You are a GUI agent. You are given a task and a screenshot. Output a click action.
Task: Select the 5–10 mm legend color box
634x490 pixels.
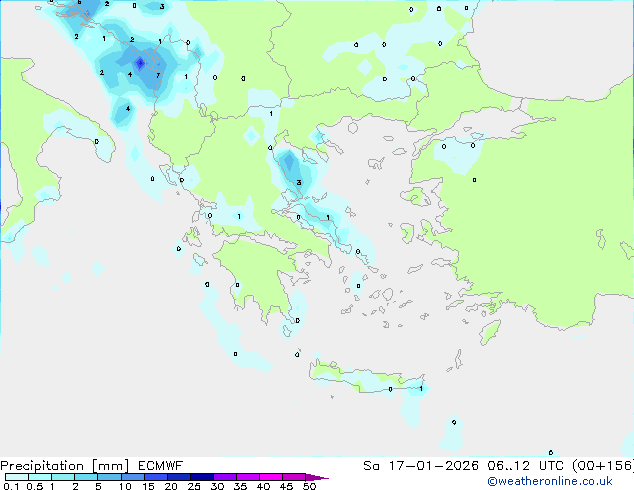tap(109, 477)
